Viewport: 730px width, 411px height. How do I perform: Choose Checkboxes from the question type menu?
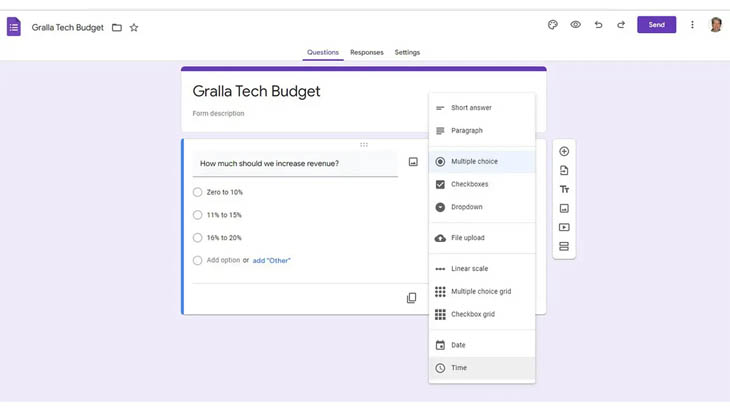(x=469, y=184)
